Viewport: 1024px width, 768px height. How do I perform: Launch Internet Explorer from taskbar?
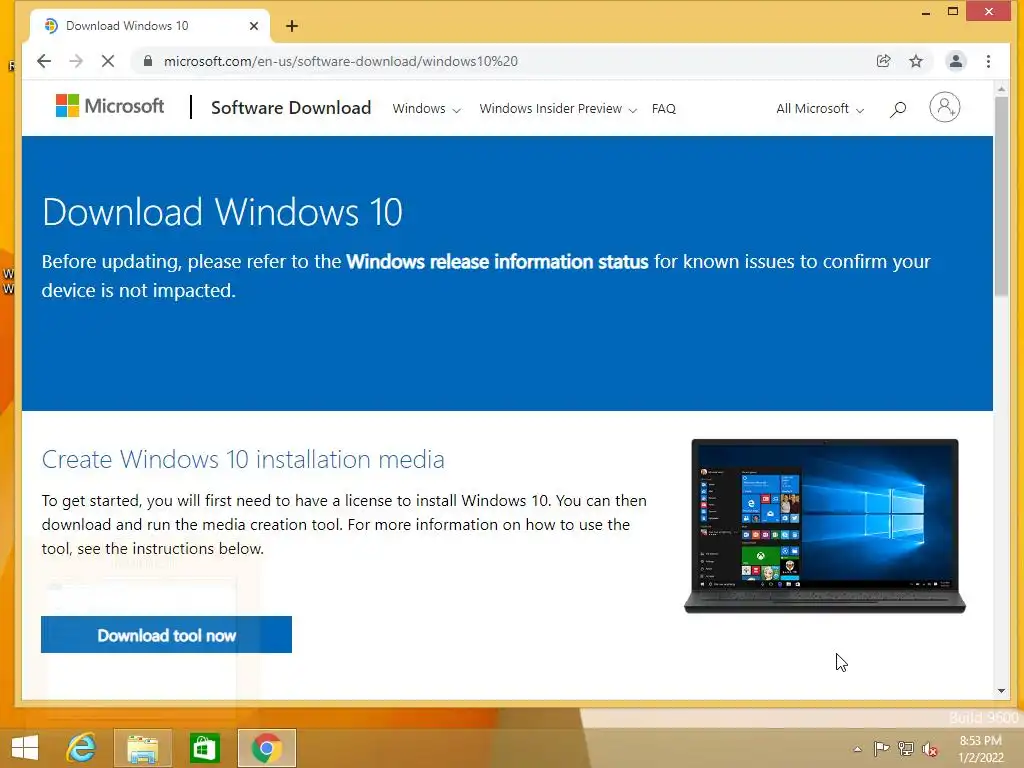[81, 748]
